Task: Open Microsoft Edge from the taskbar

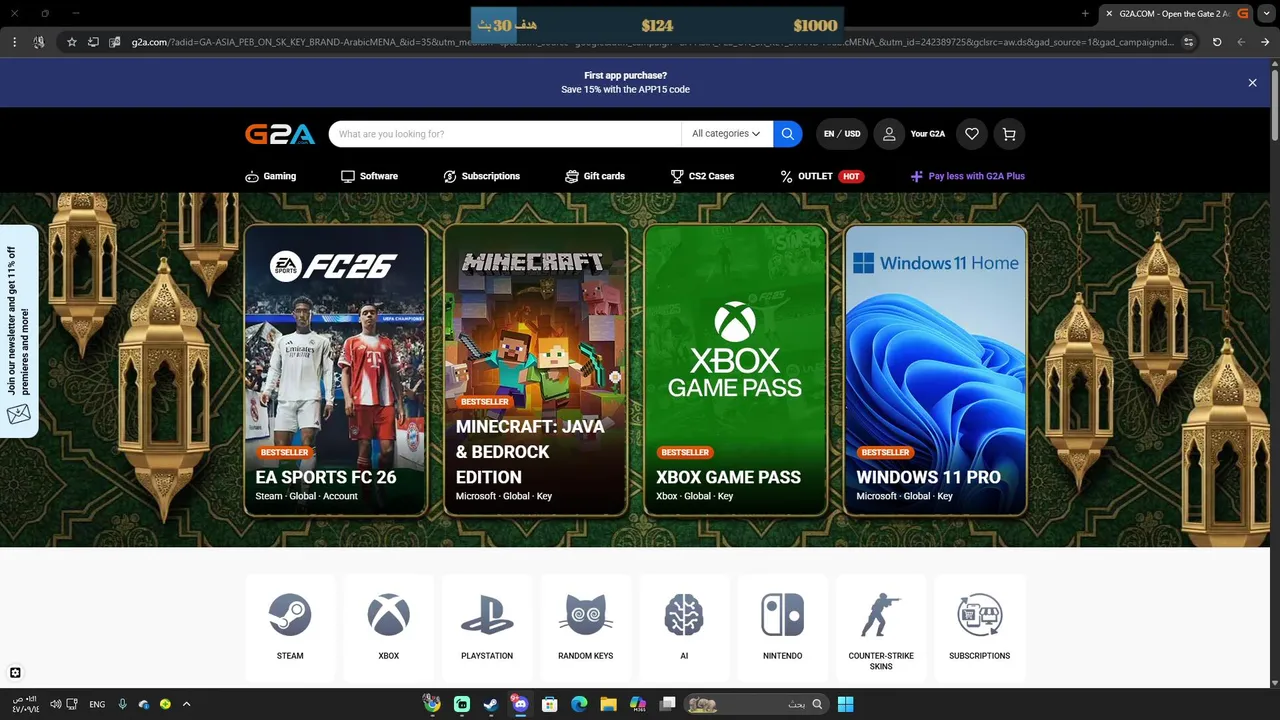Action: pos(579,704)
